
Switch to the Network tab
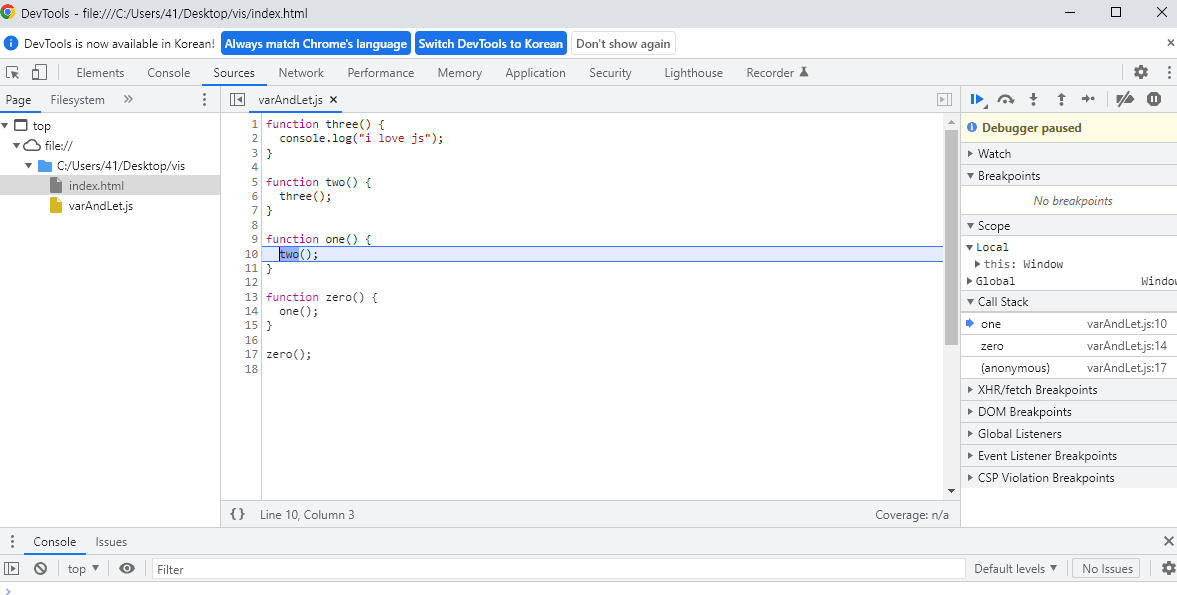(x=301, y=73)
